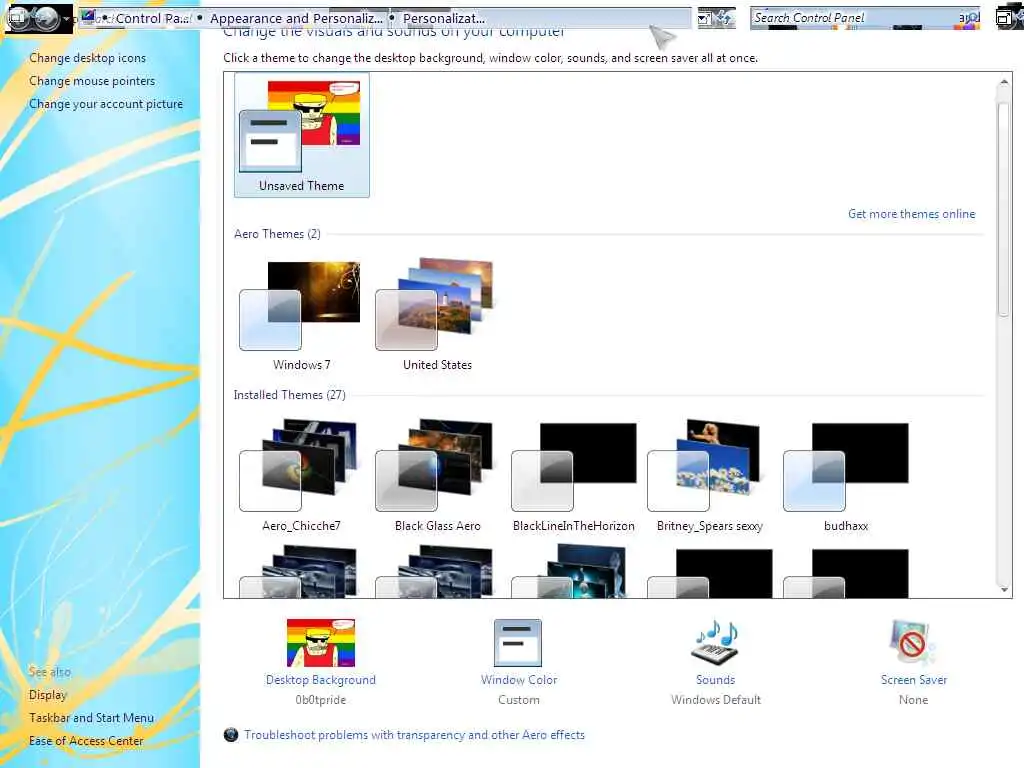Go back using the Back arrow button
Screen dimensions: 1024x768
(19, 18)
